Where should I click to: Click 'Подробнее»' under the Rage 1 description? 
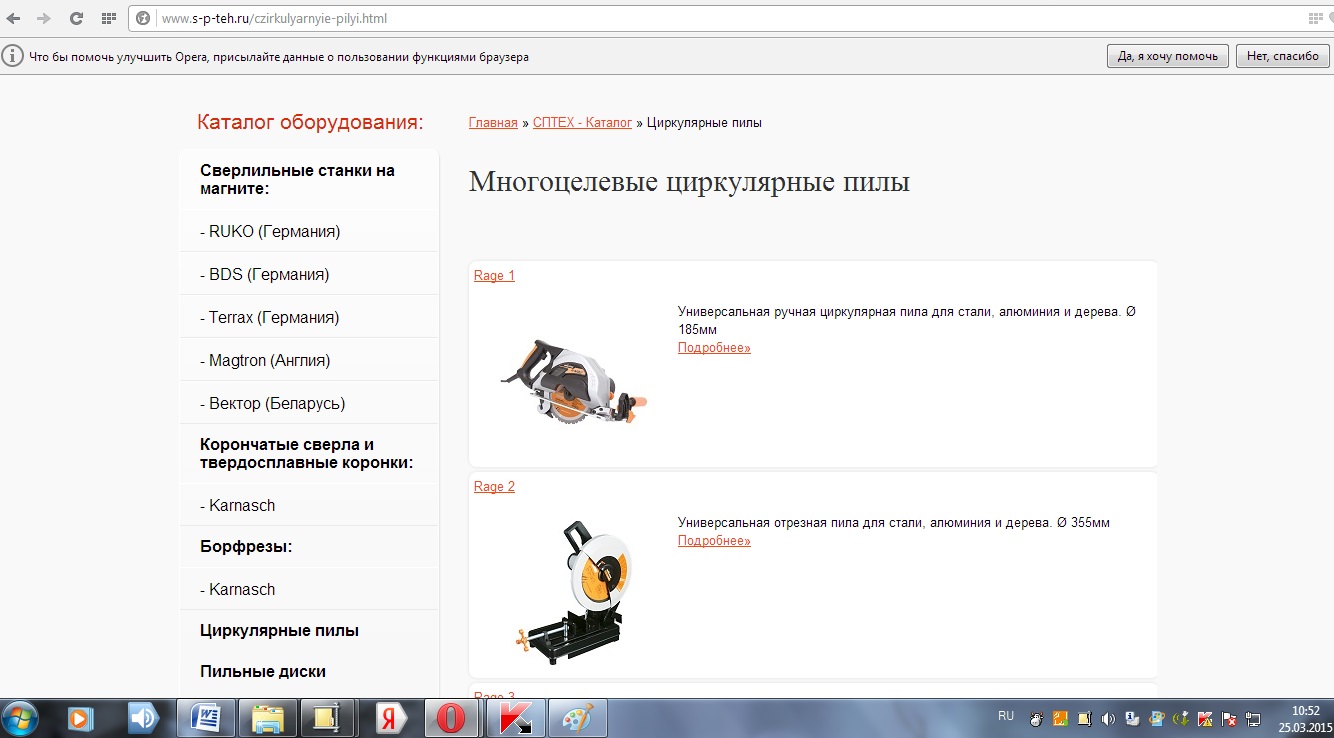coord(714,348)
